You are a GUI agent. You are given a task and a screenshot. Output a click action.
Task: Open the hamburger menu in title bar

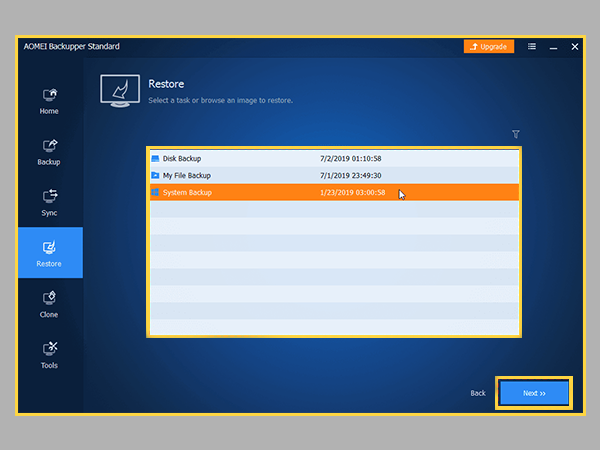point(532,46)
